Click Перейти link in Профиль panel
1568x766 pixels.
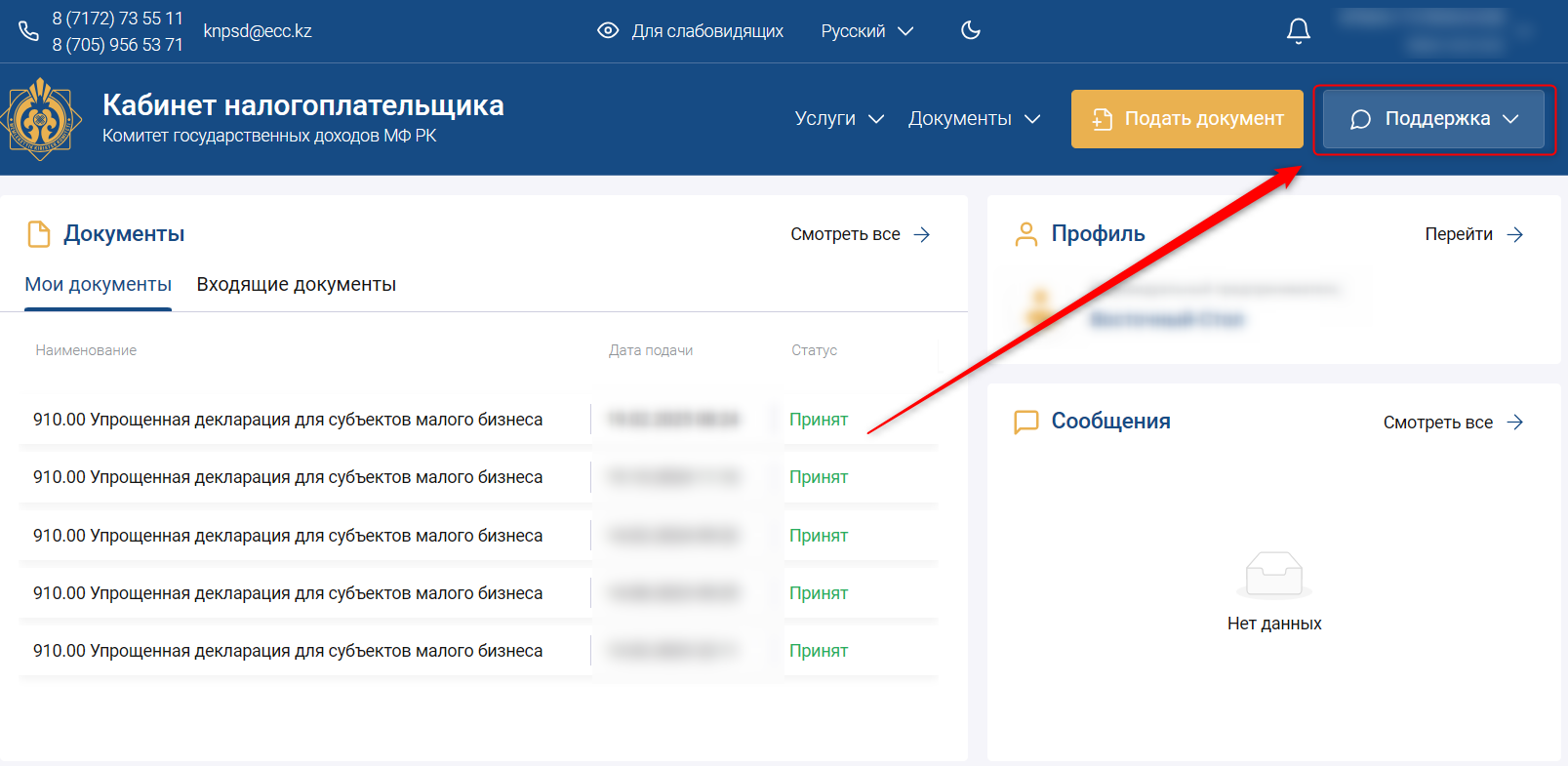(x=1473, y=234)
